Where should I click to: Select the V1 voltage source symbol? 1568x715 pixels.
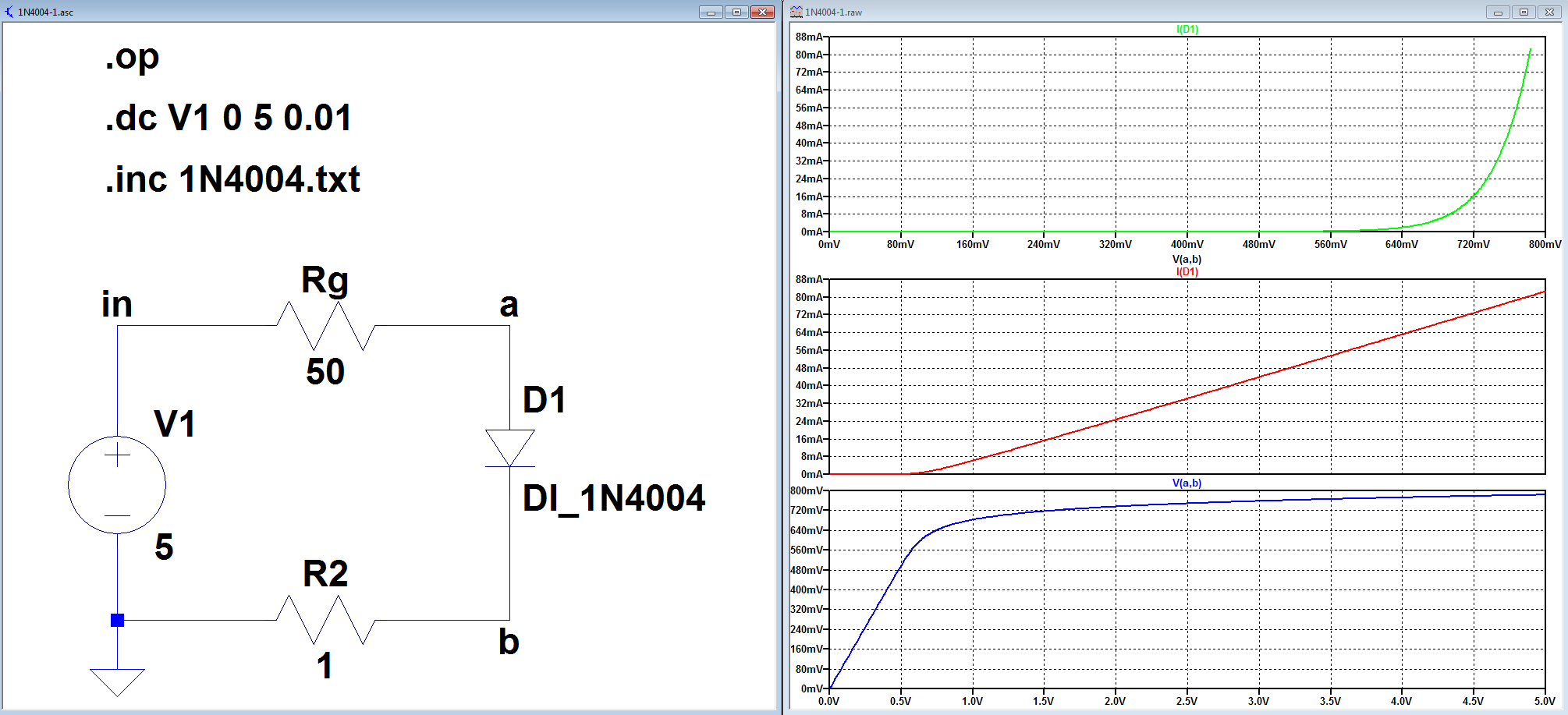117,485
